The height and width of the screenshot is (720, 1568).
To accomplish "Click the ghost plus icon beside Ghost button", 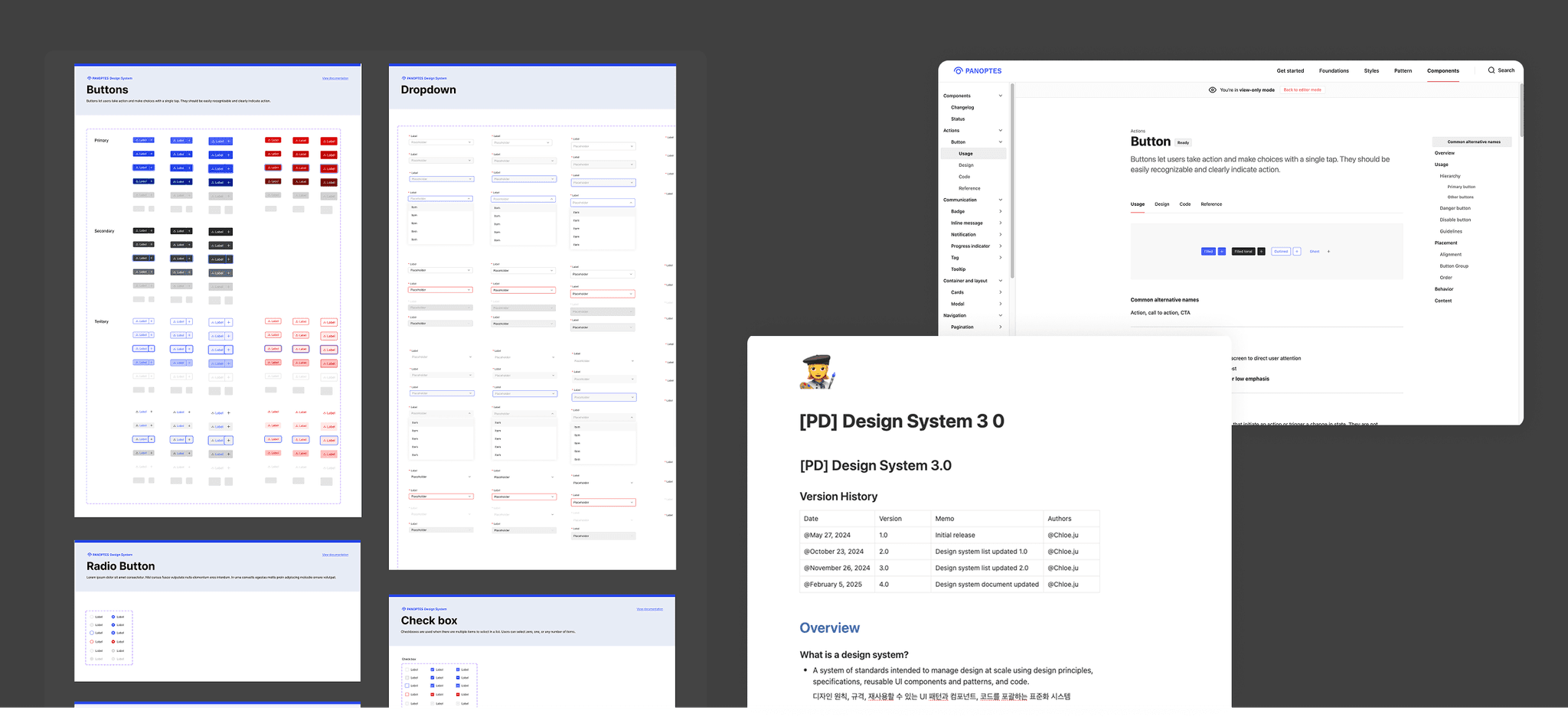I will pos(1328,252).
